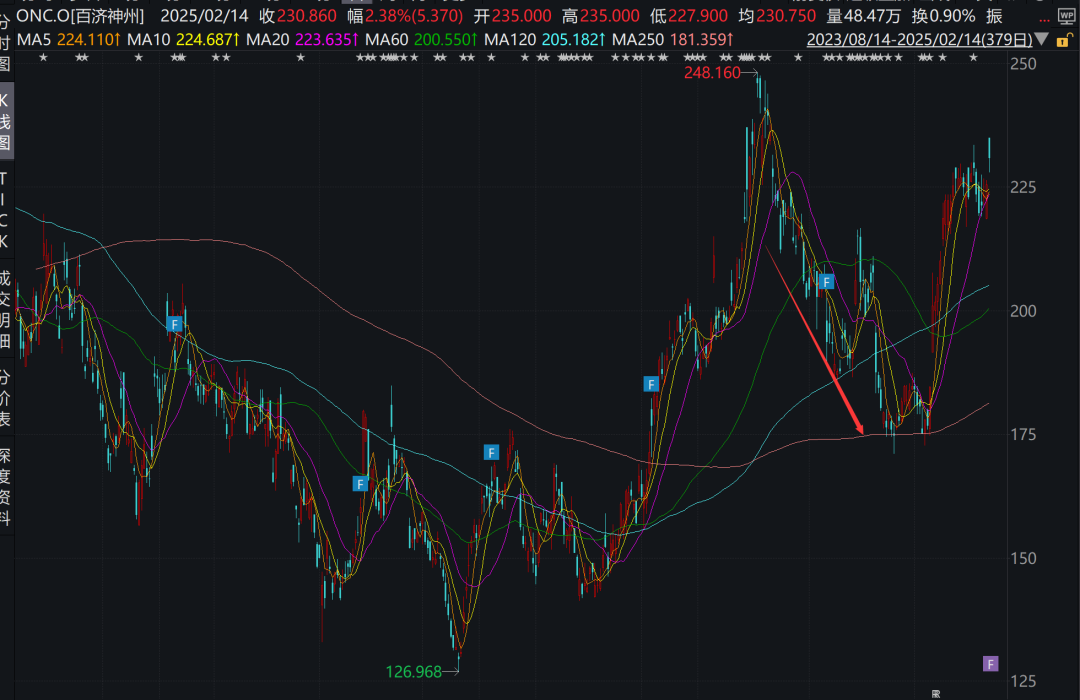Click the purple F marker at bottom right
The width and height of the screenshot is (1080, 700).
[x=990, y=663]
